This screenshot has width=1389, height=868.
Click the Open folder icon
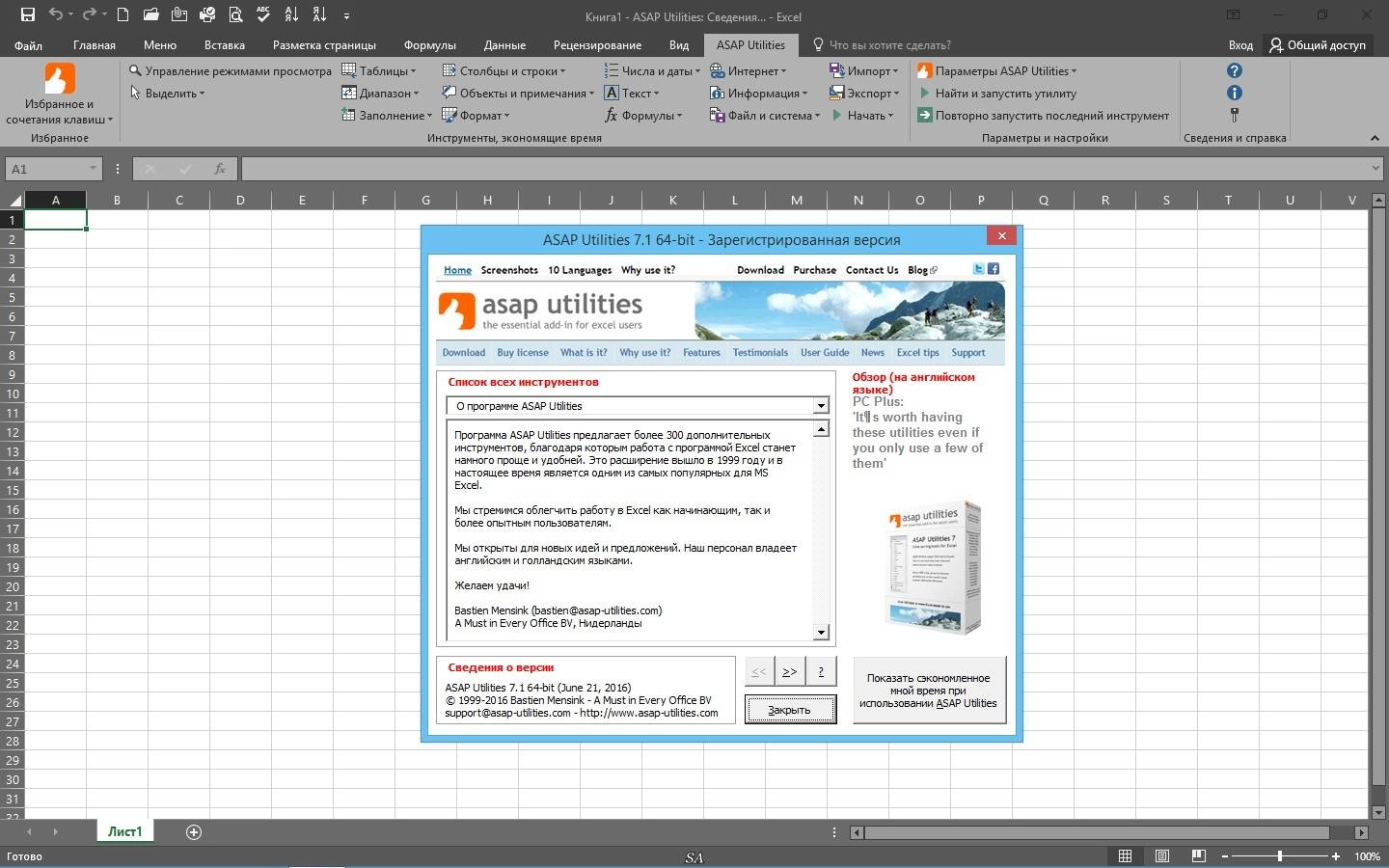(150, 14)
